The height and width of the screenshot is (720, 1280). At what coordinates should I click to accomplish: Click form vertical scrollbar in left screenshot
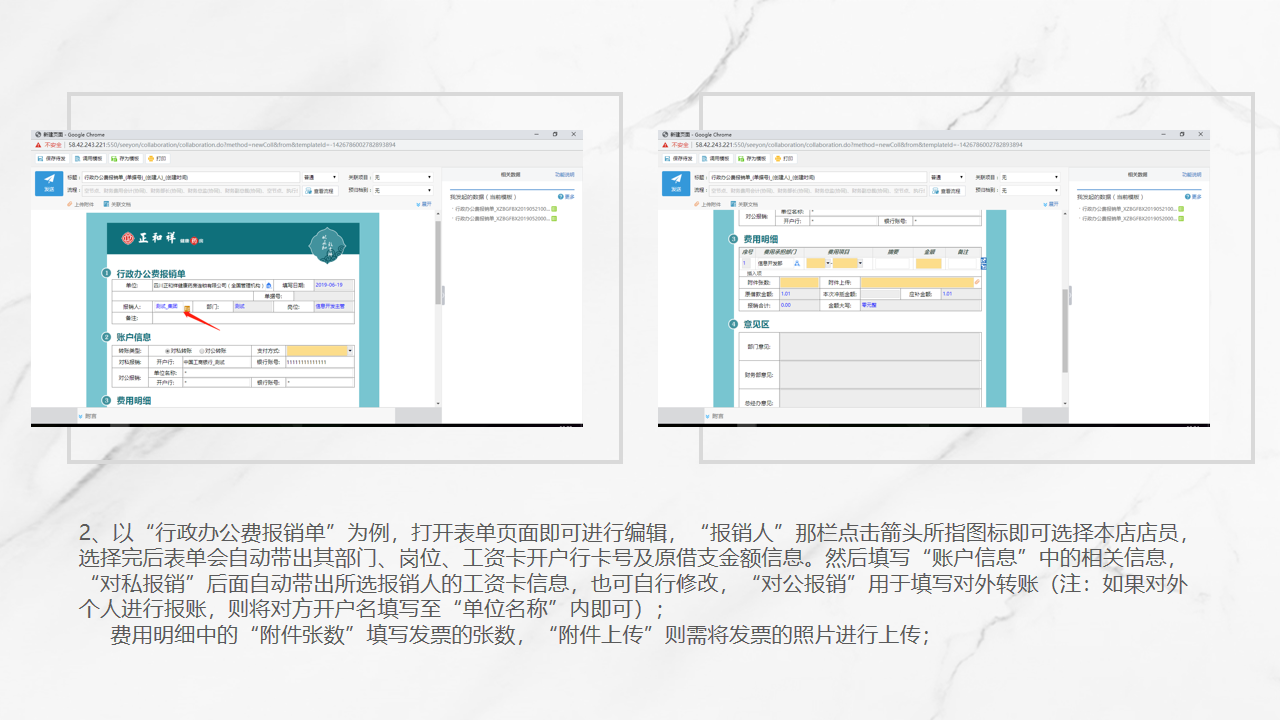click(438, 263)
